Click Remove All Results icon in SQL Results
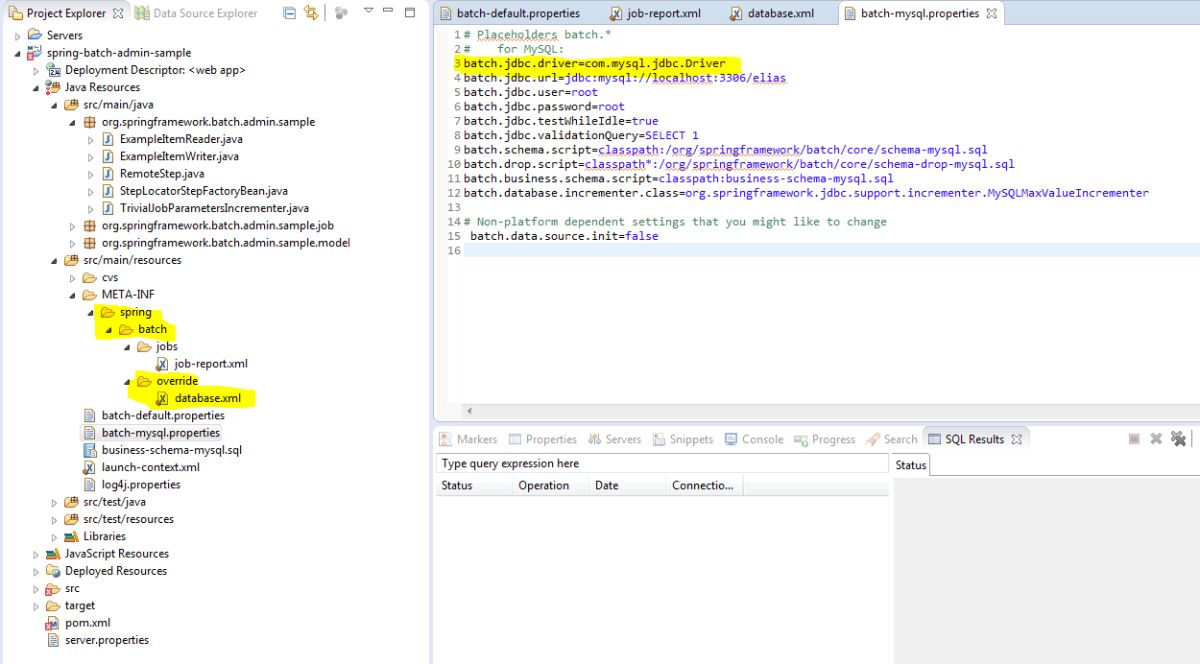The width and height of the screenshot is (1200, 664). pyautogui.click(x=1178, y=439)
